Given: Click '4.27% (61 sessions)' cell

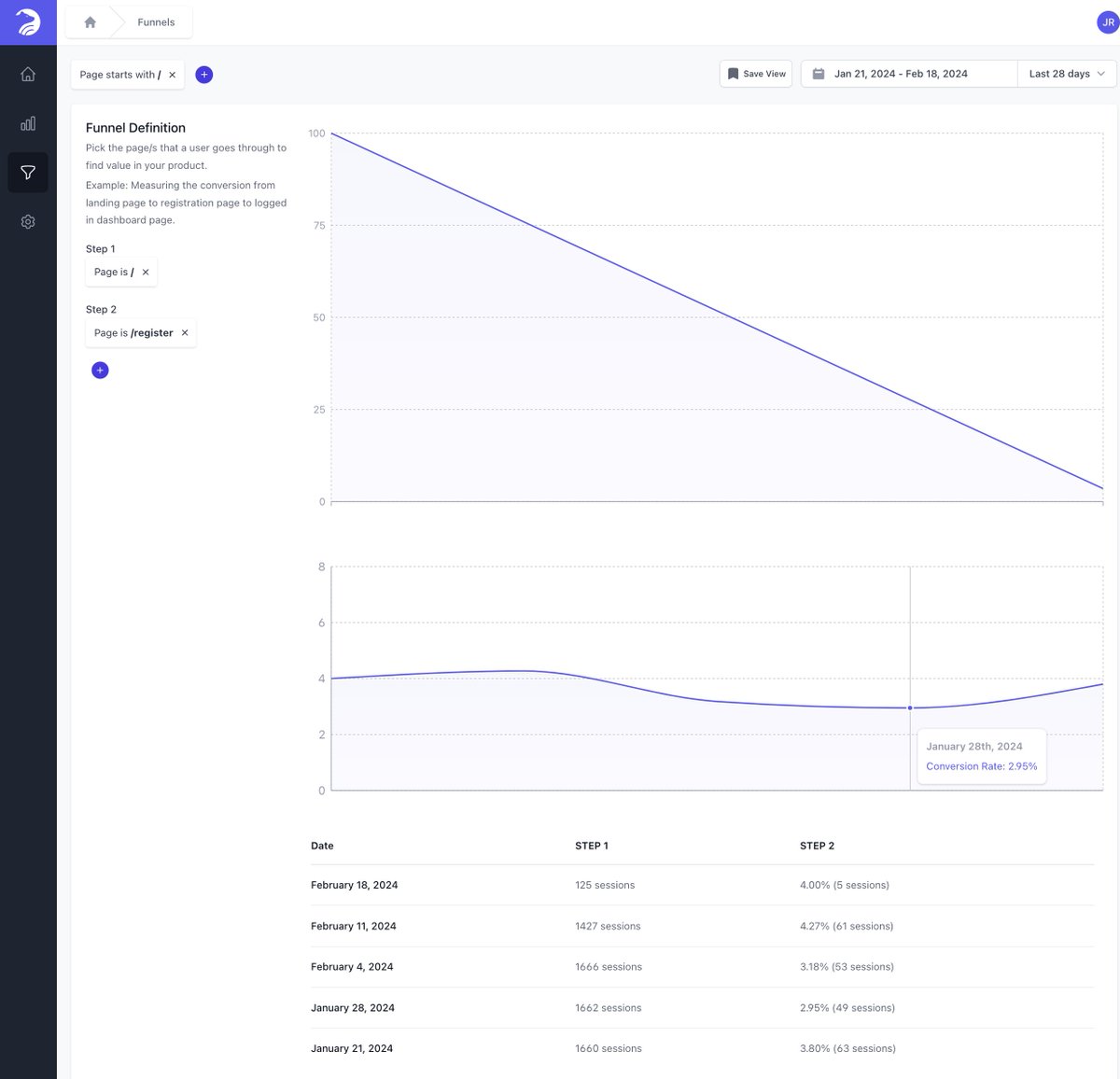Looking at the screenshot, I should coord(847,926).
